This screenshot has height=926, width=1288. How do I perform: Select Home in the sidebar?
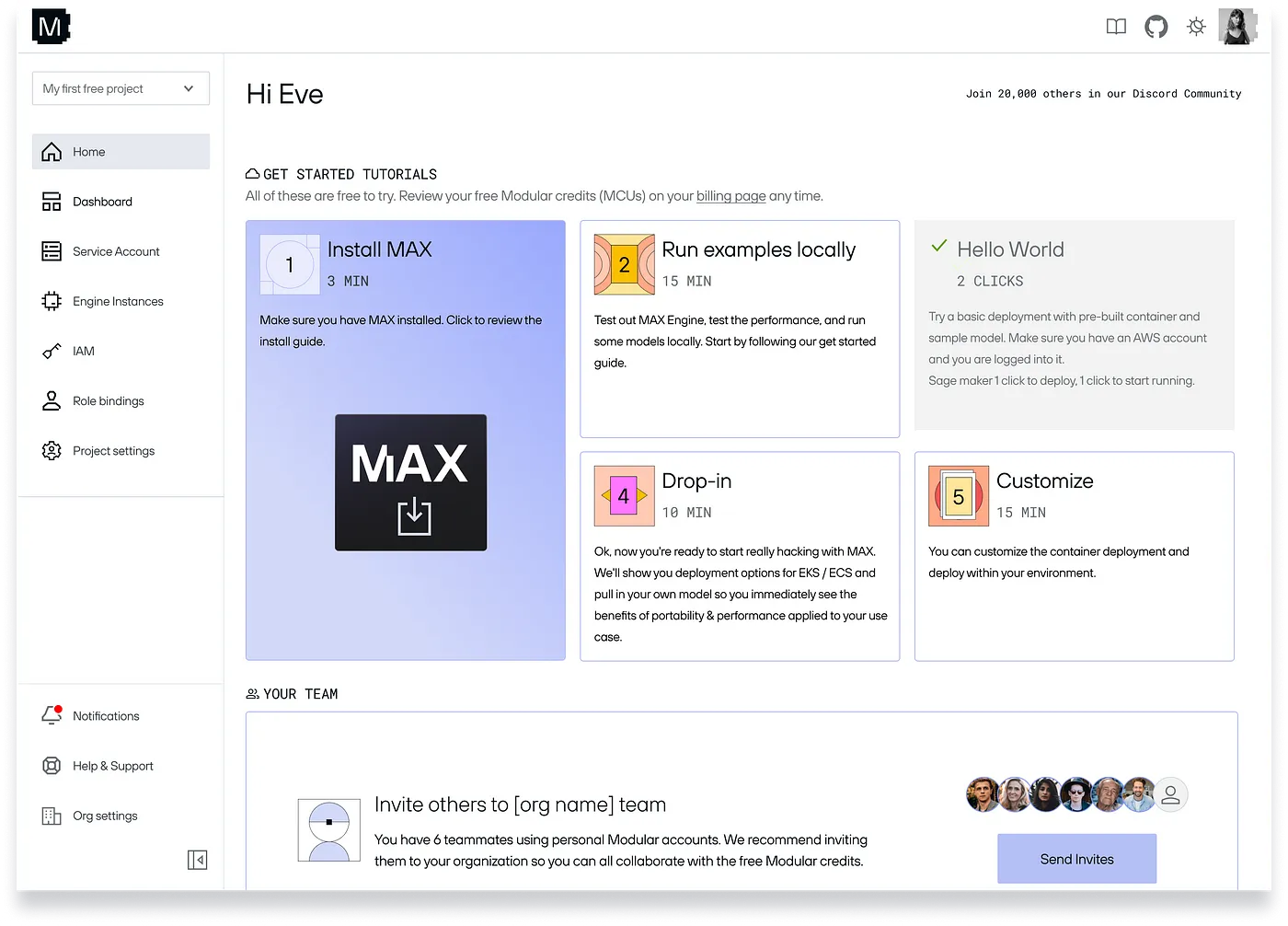[121, 152]
